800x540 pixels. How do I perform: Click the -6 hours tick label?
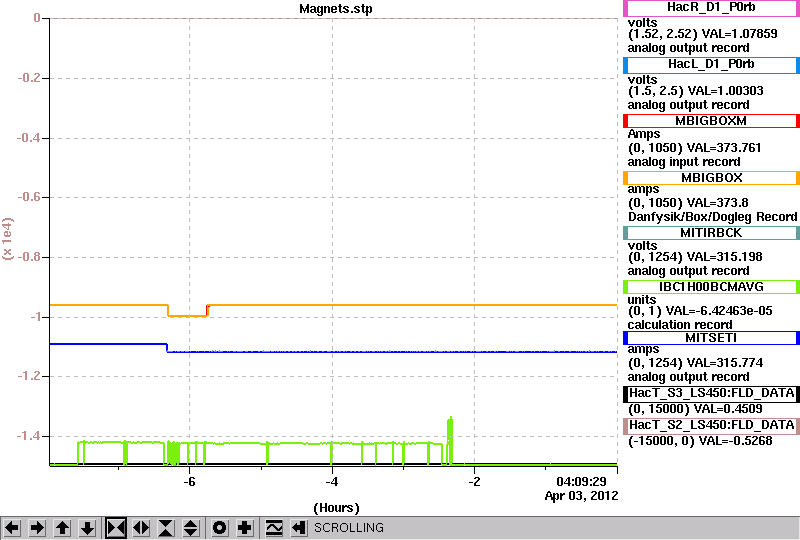[x=189, y=482]
